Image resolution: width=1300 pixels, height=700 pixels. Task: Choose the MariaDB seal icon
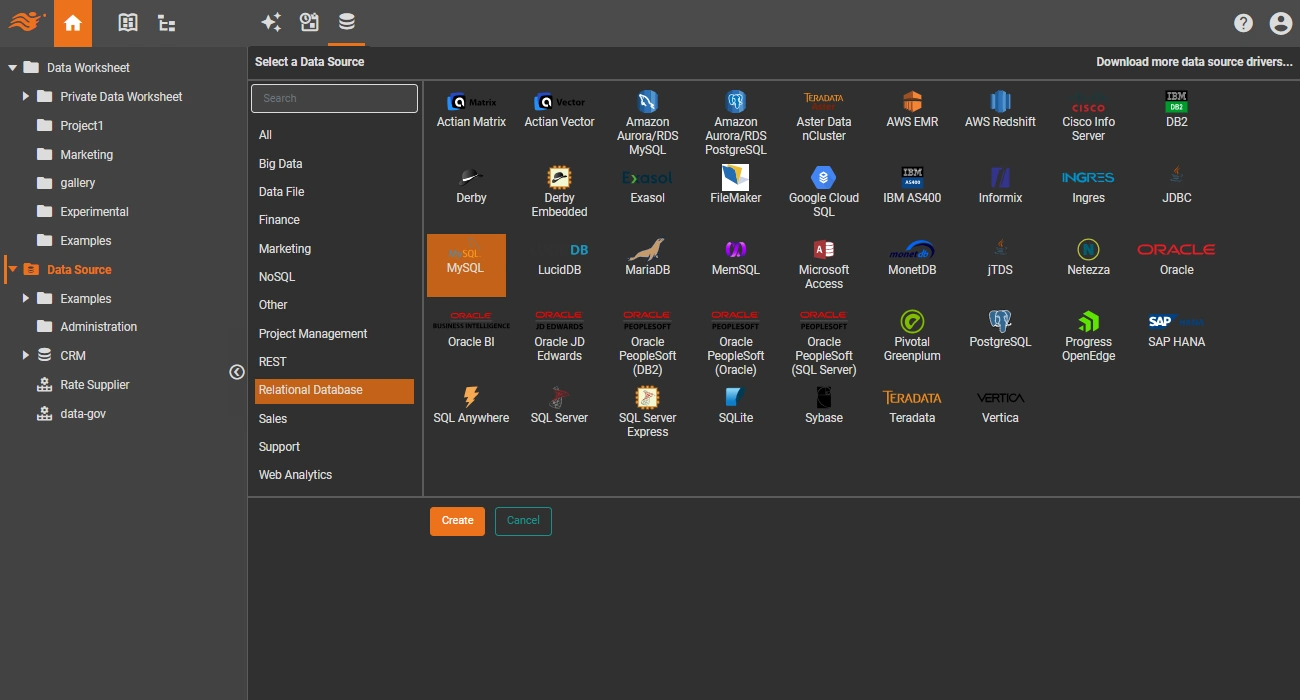647,250
